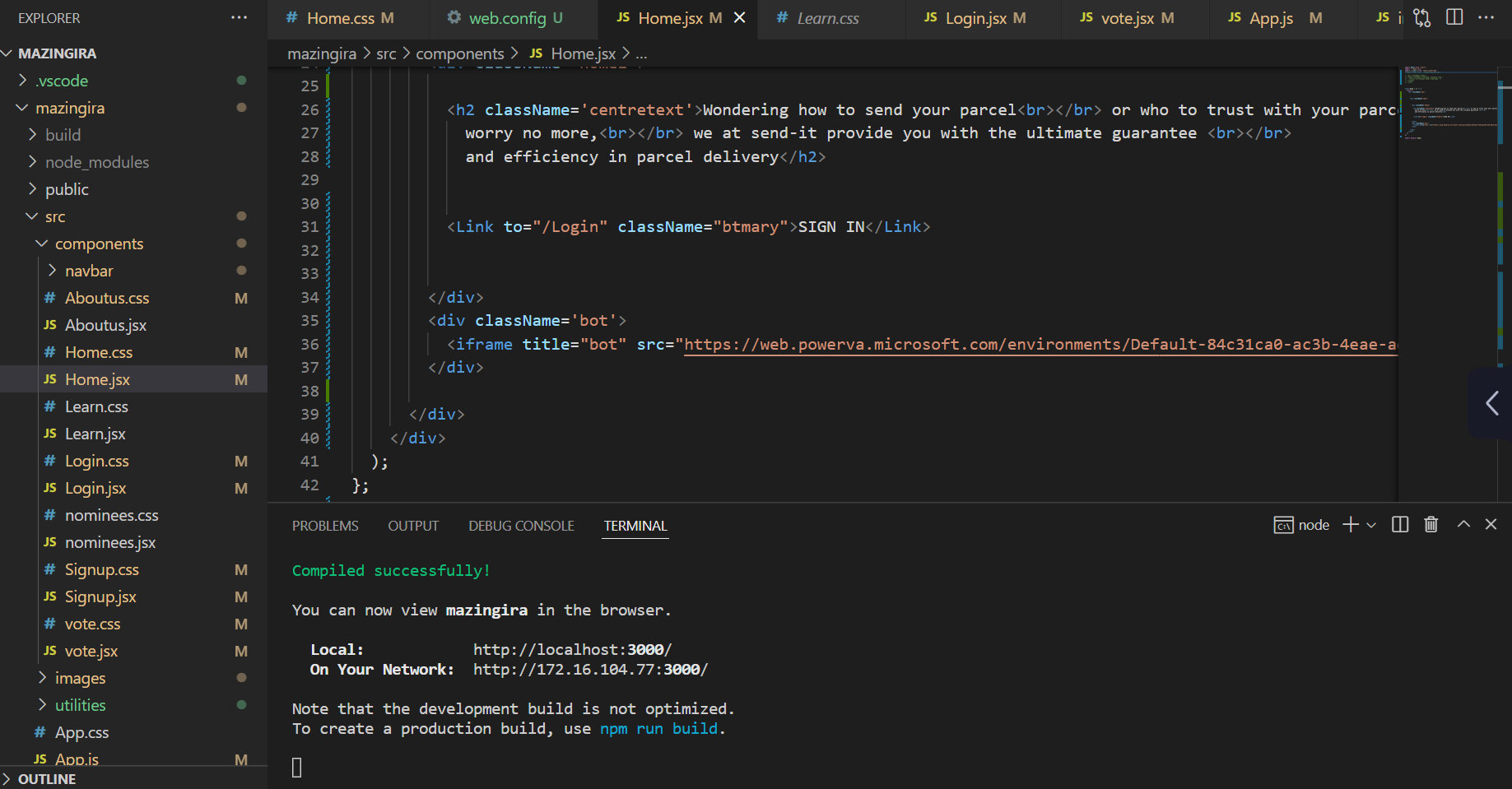The width and height of the screenshot is (1512, 789).
Task: Switch to the PROBLEMS tab
Action: (325, 526)
